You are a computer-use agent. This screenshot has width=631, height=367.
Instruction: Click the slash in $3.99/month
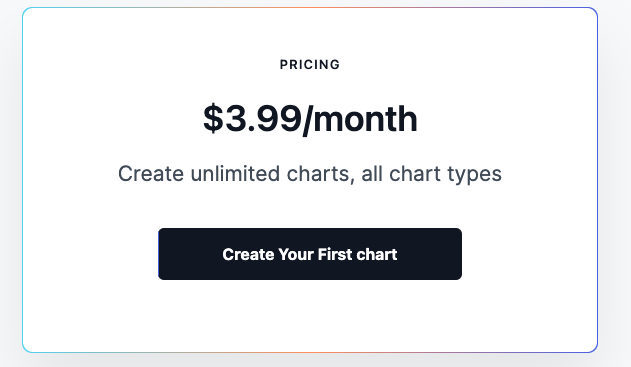[308, 120]
